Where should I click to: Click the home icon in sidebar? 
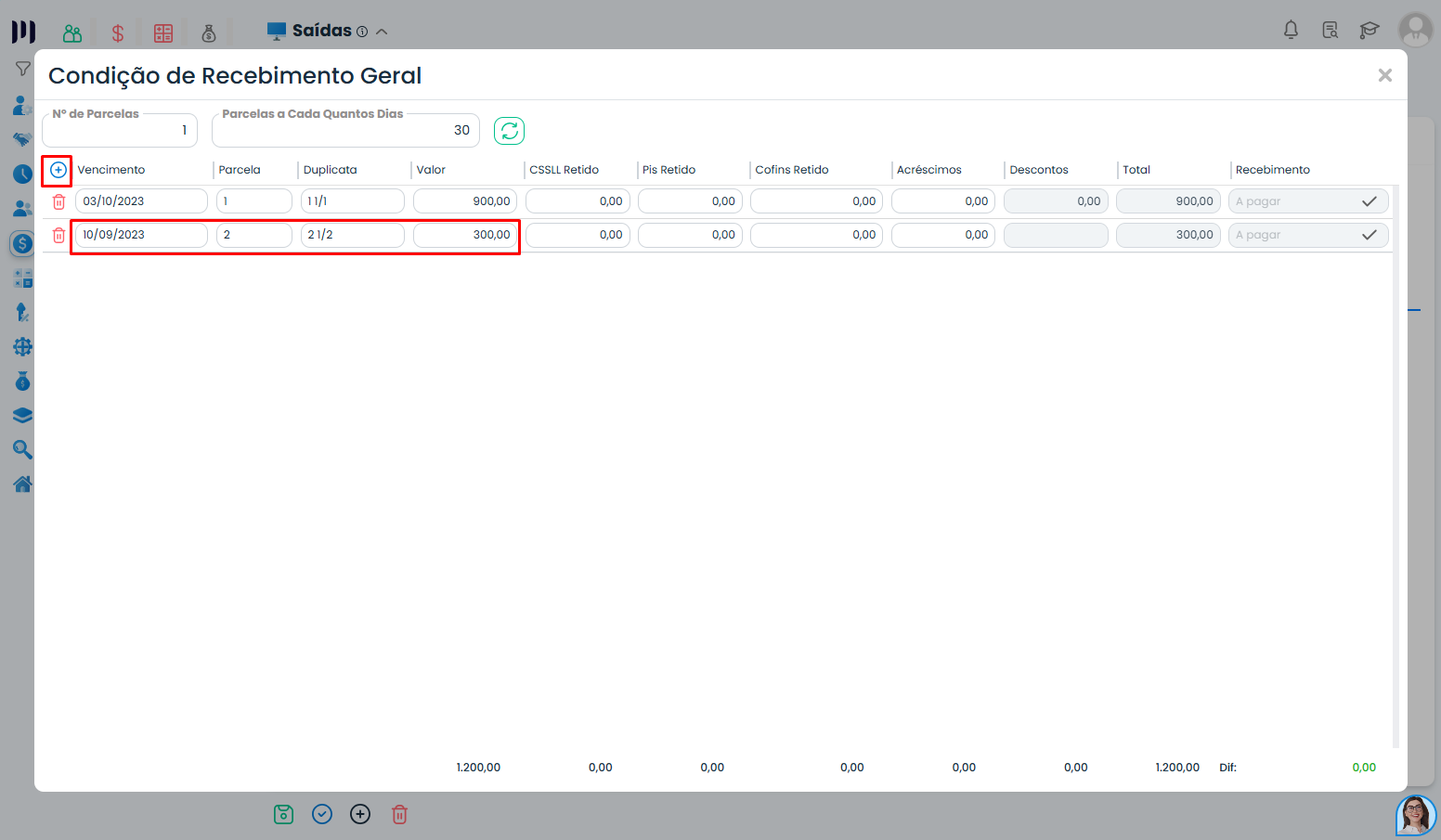[22, 484]
